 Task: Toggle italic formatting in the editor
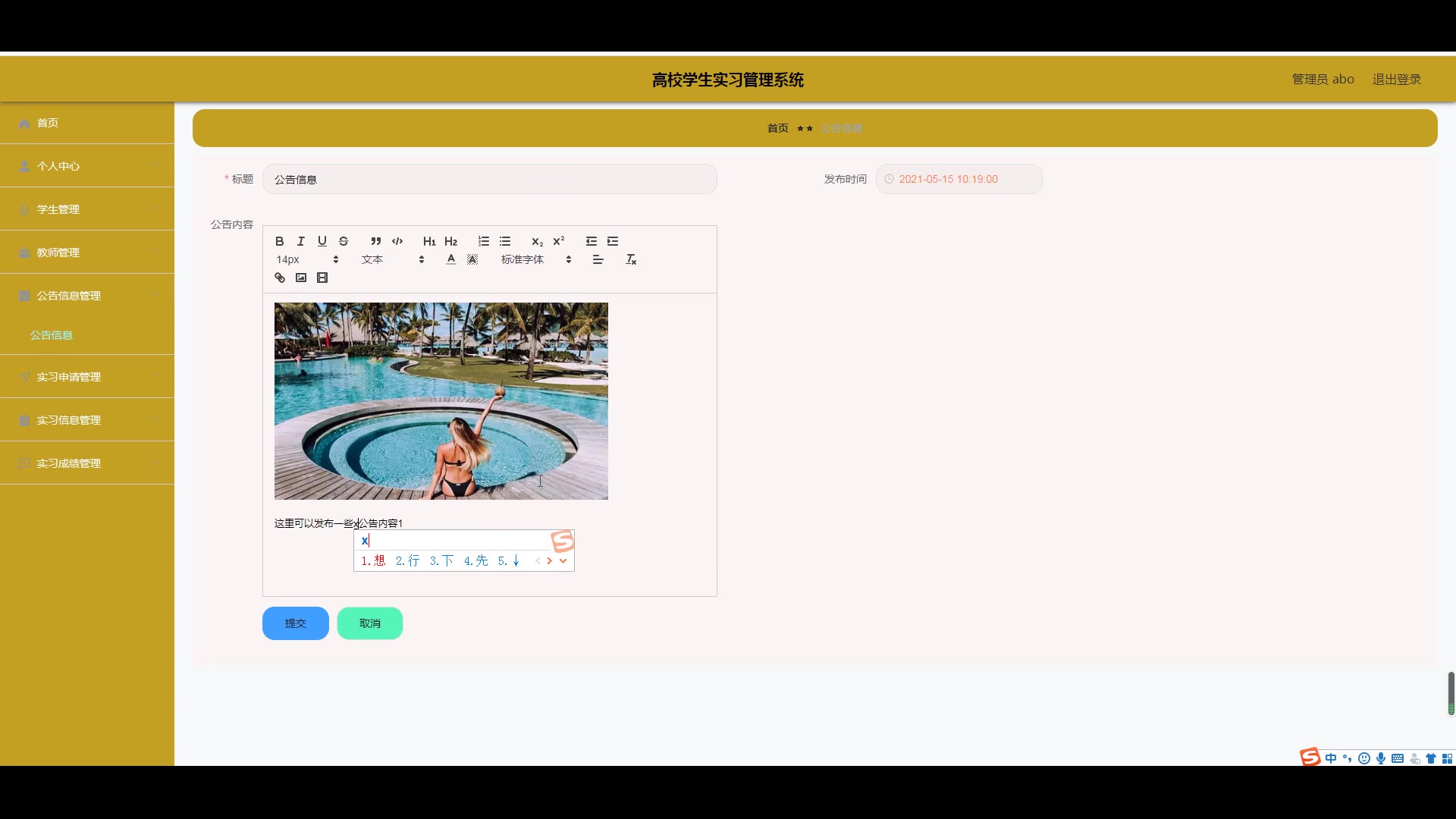click(x=300, y=241)
